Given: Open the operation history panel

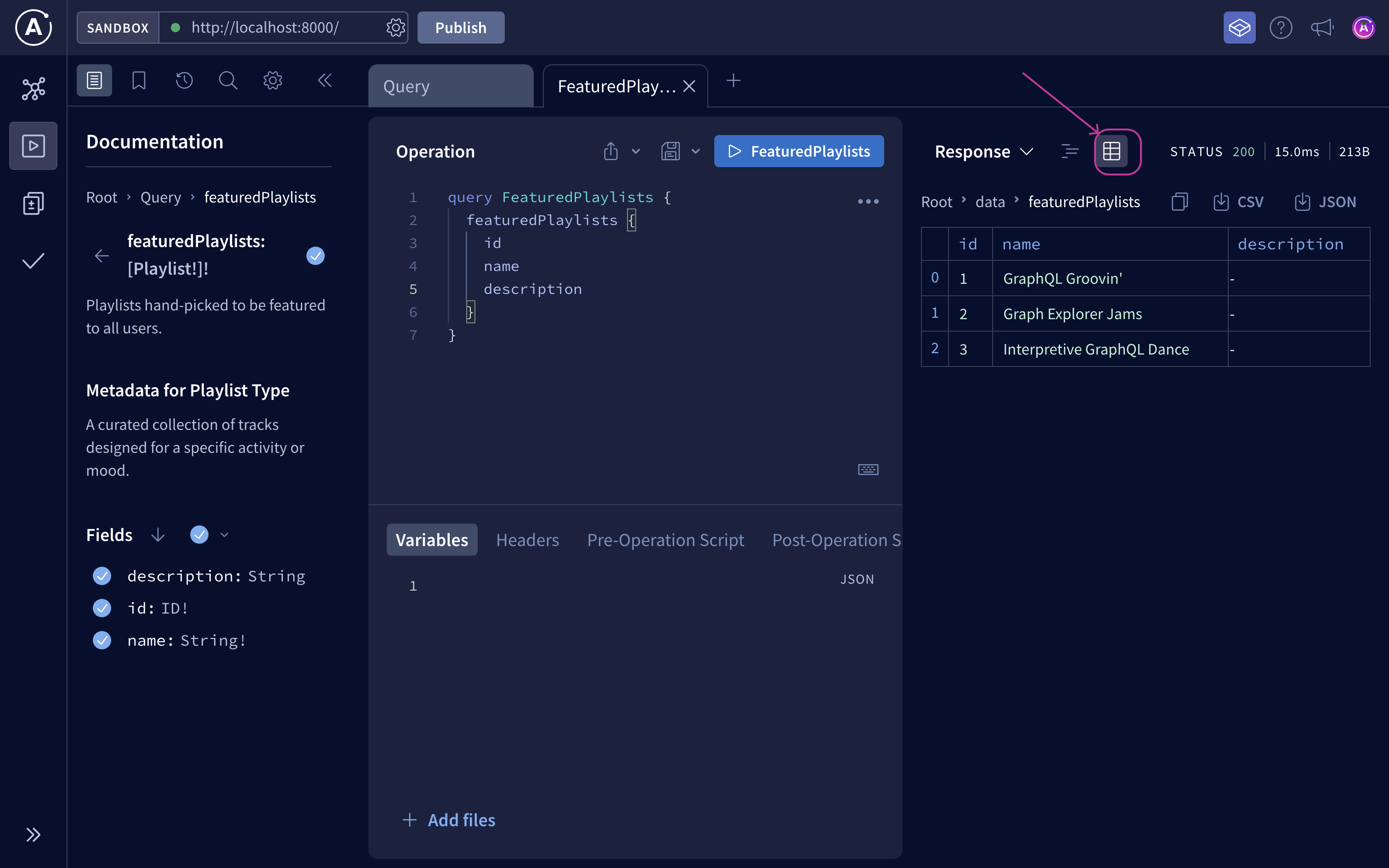Looking at the screenshot, I should tap(183, 80).
